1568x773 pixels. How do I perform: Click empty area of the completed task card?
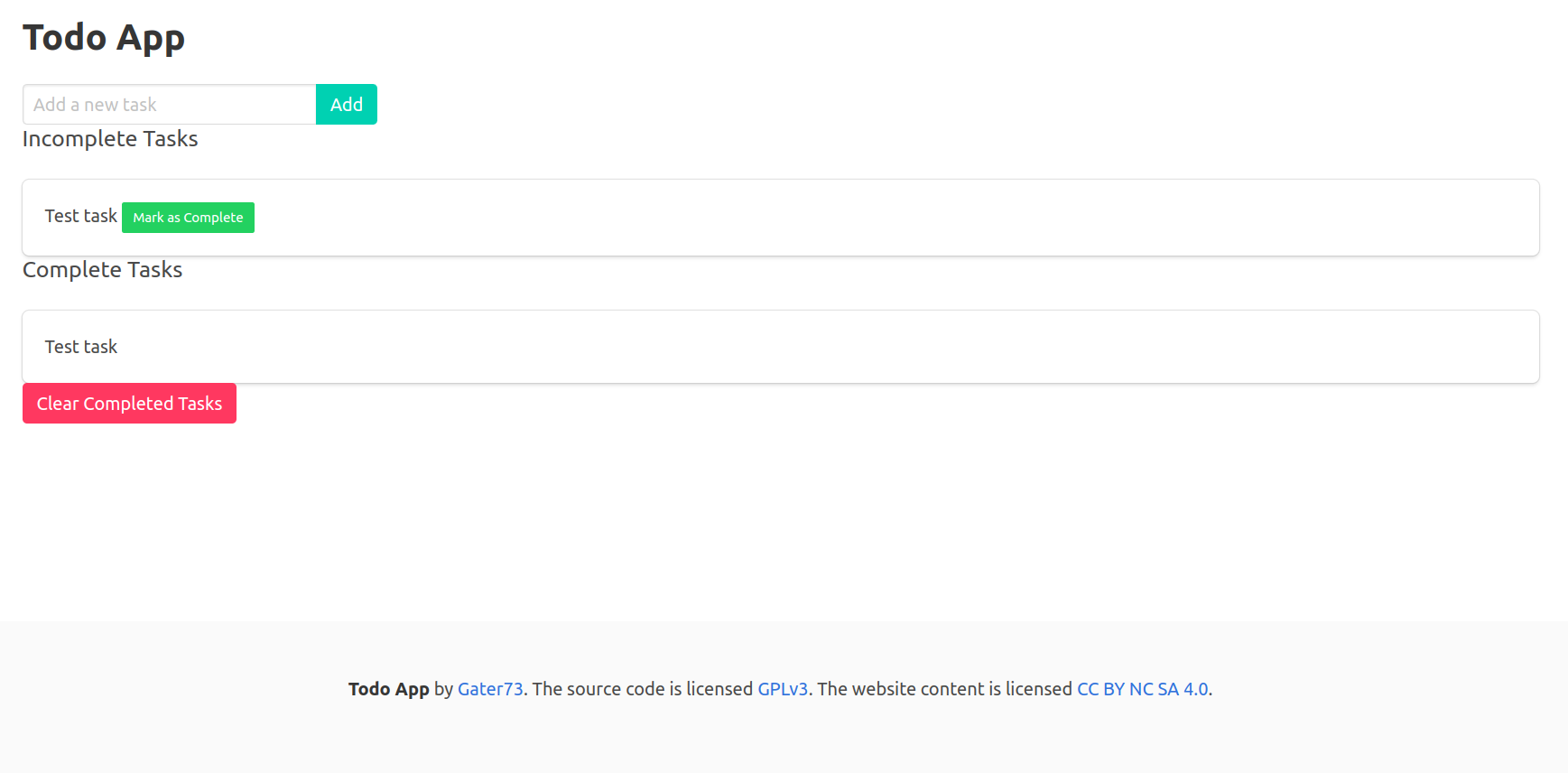812,347
